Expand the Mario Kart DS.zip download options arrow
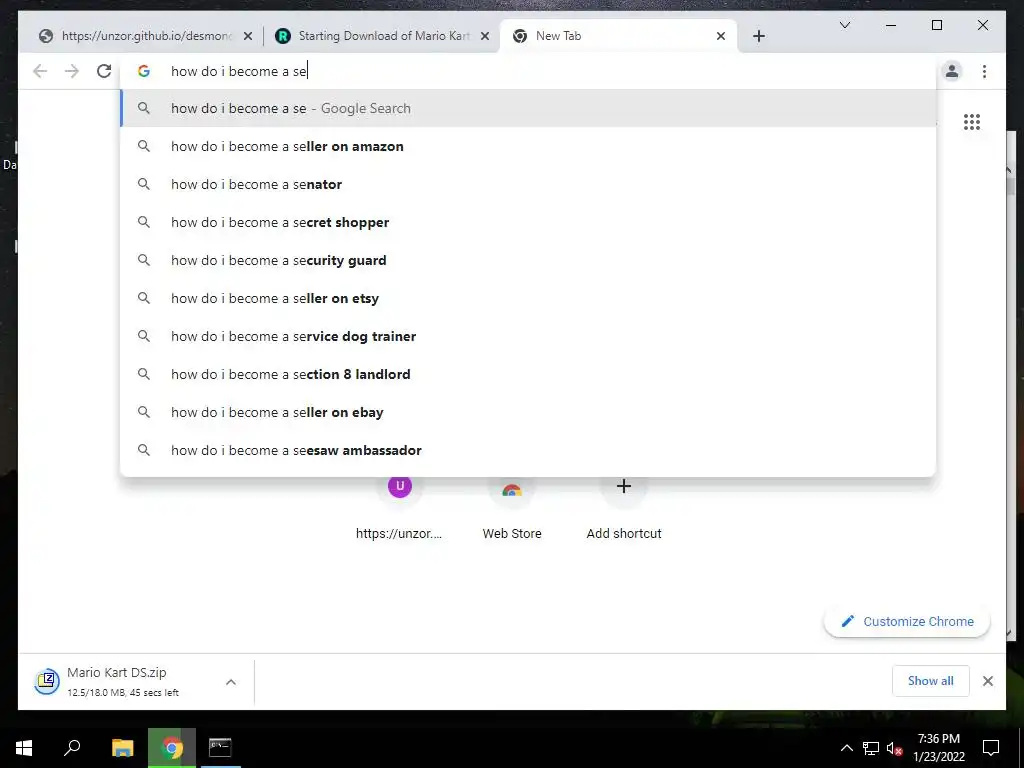1024x768 pixels. click(x=231, y=682)
